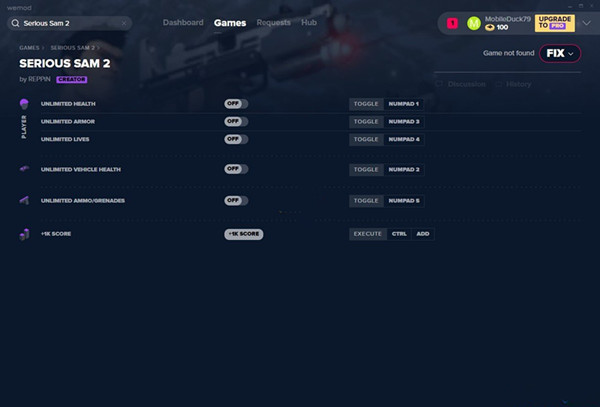Click the SERIOUS SAM 2 page title
This screenshot has height=407, width=600.
tap(65, 63)
